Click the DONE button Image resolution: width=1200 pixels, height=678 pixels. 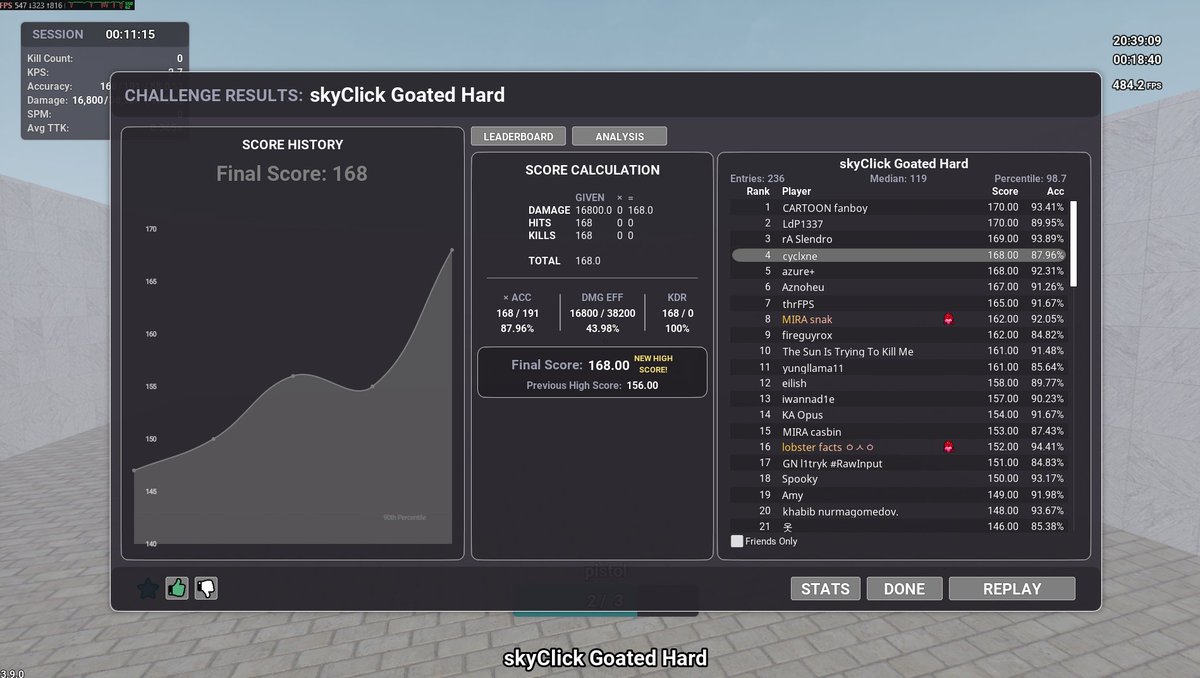pyautogui.click(x=904, y=589)
